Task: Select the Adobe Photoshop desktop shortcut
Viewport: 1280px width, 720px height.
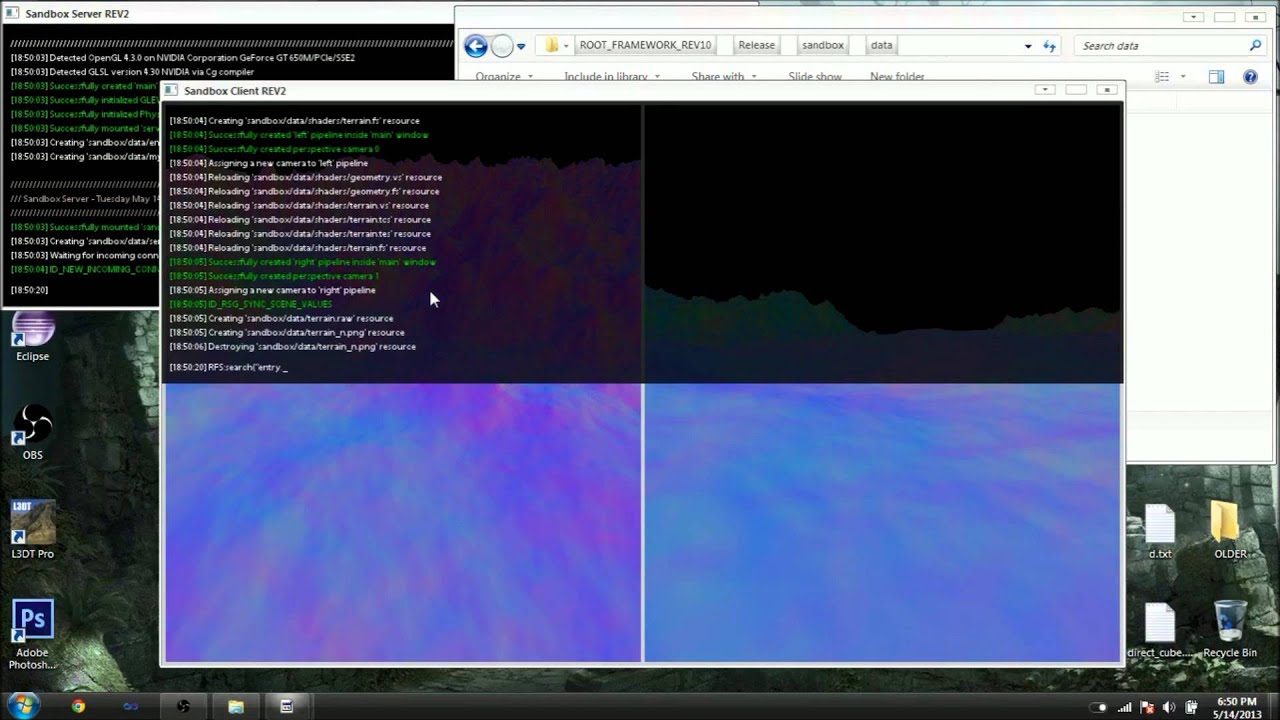Action: pyautogui.click(x=32, y=635)
